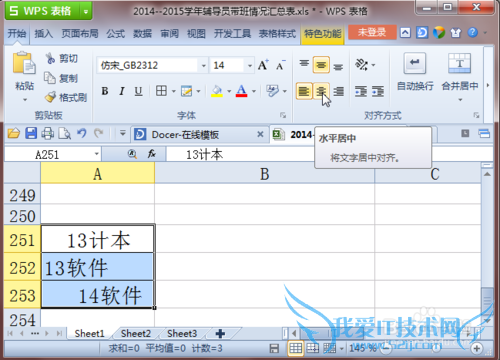This screenshot has width=500, height=360.
Task: Click the cell borders icon
Action: [161, 91]
